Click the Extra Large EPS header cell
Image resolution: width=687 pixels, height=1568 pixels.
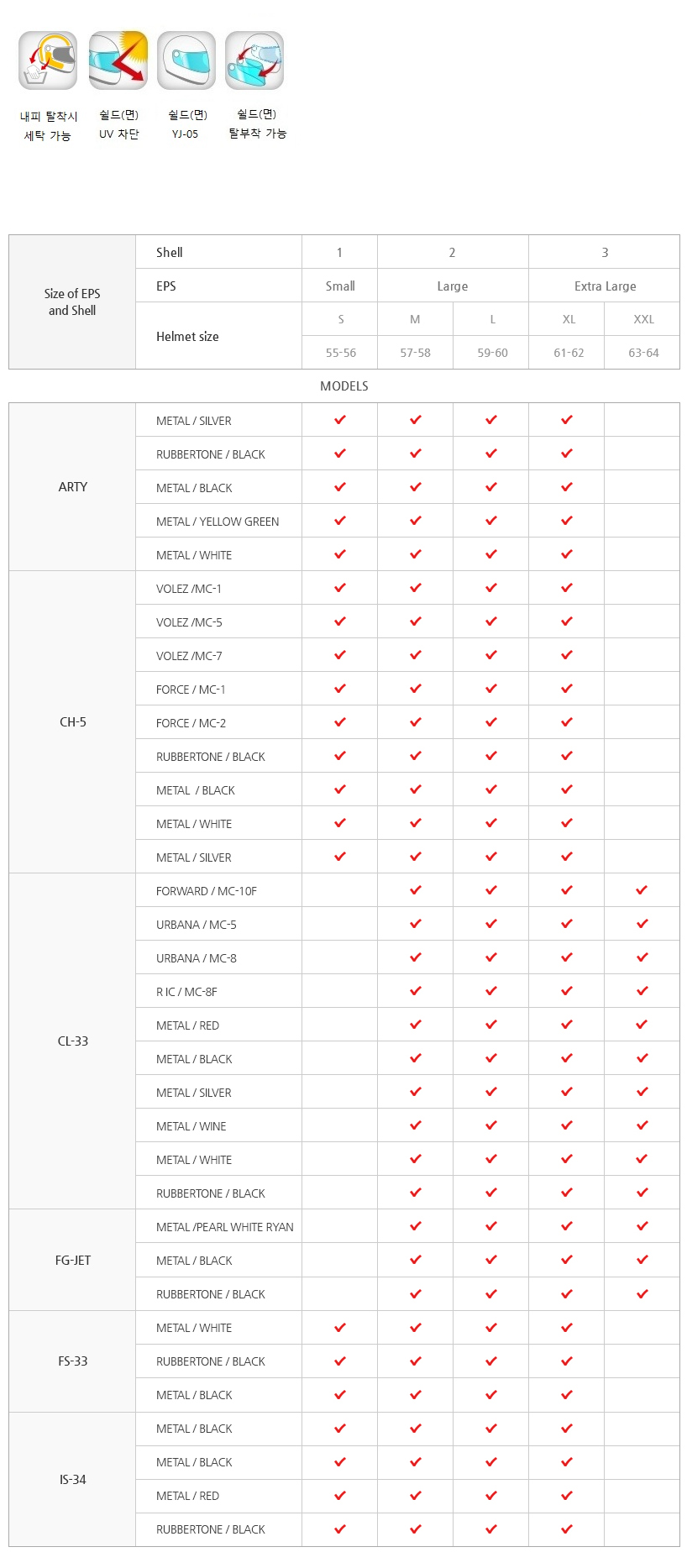[x=605, y=286]
